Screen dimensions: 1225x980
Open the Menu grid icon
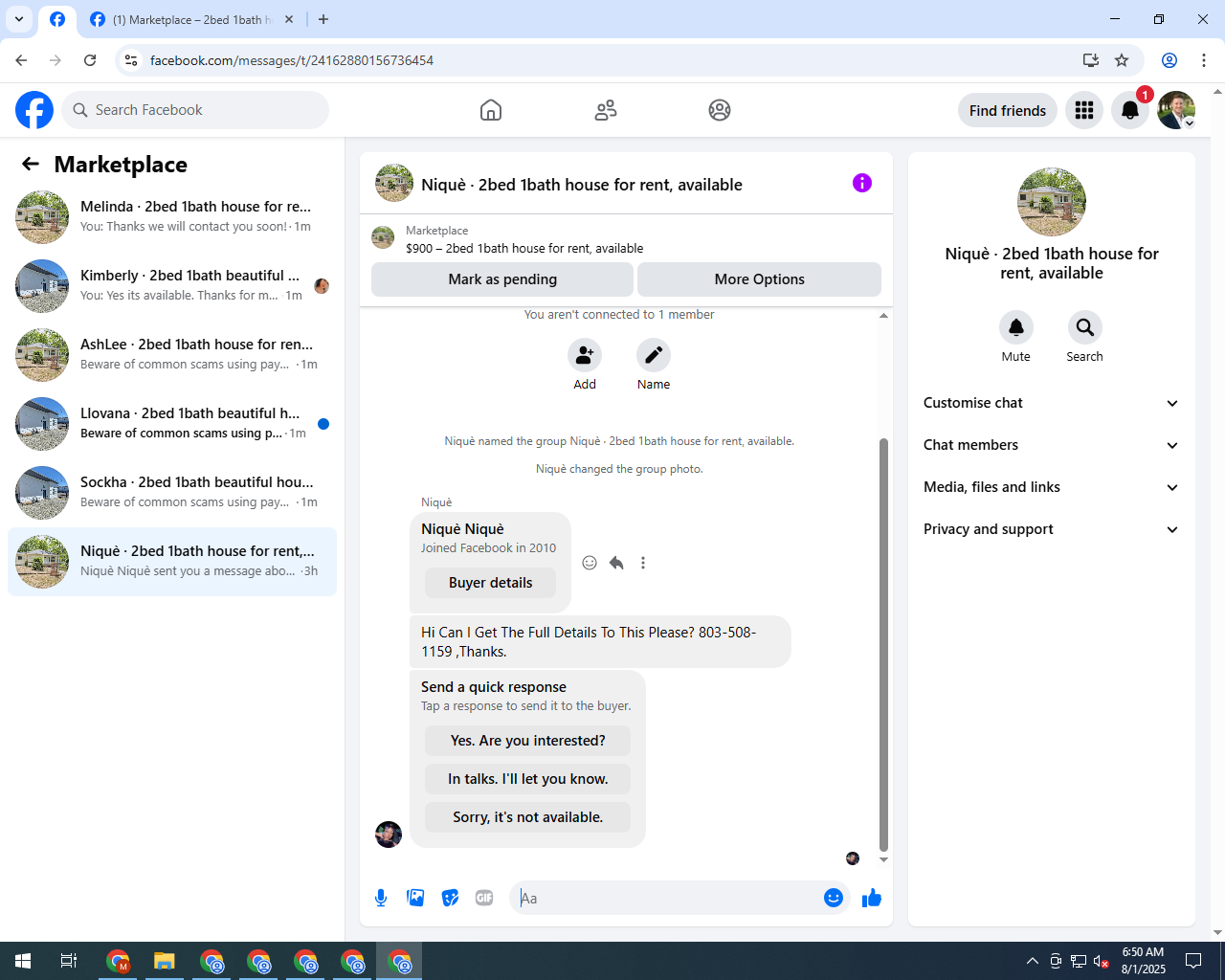click(1084, 110)
